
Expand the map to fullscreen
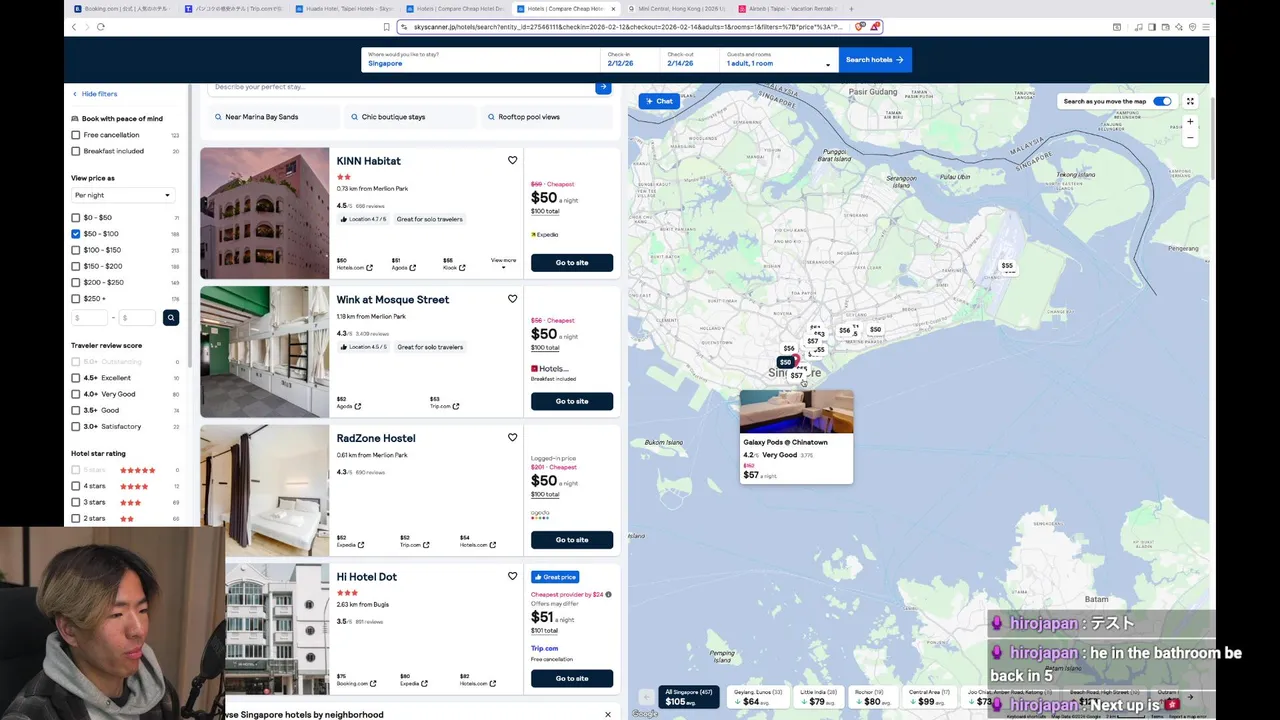click(x=1190, y=101)
